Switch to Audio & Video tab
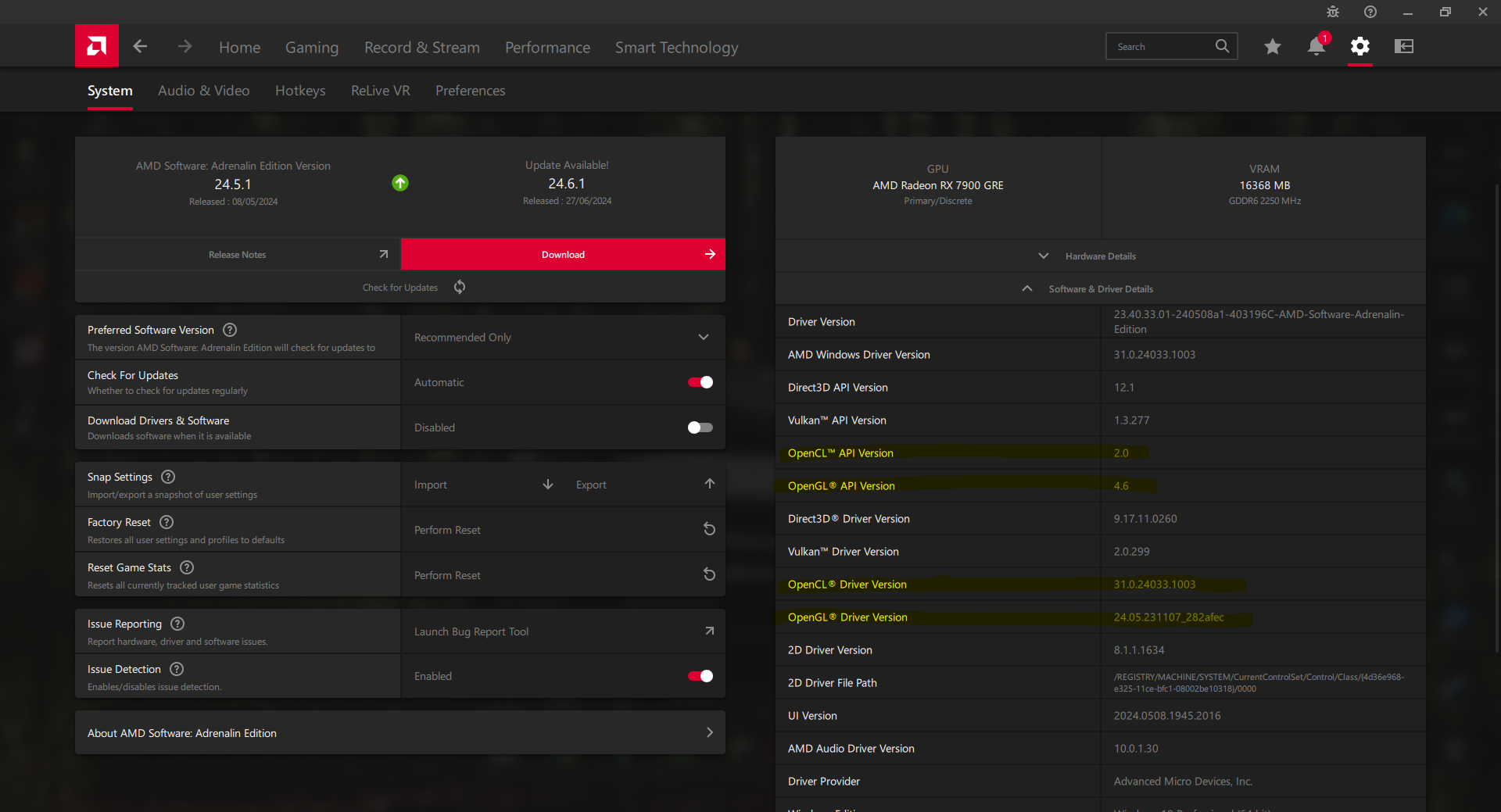This screenshot has height=812, width=1501. pyautogui.click(x=204, y=91)
